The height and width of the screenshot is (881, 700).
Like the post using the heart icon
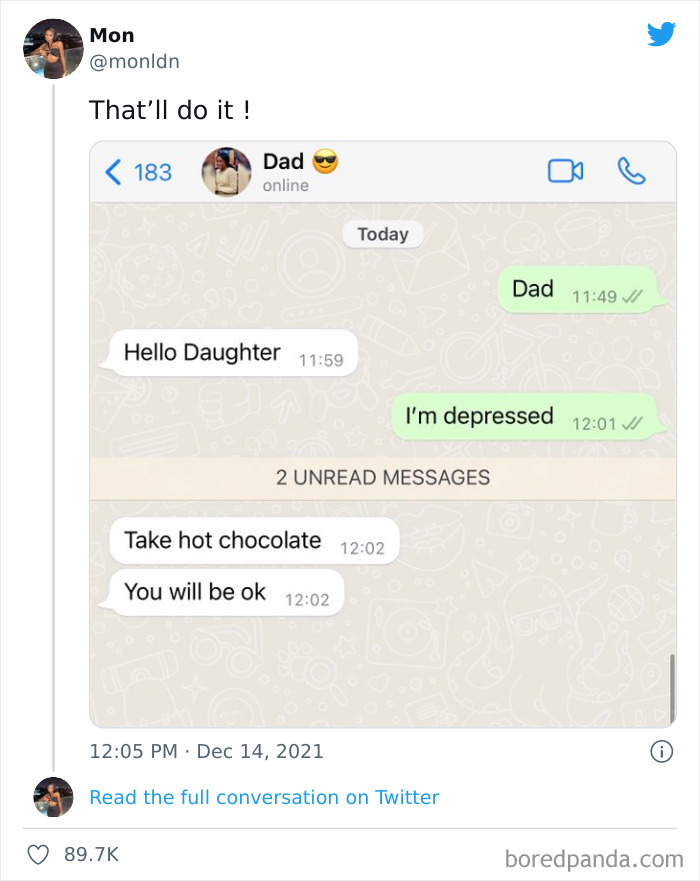click(38, 853)
